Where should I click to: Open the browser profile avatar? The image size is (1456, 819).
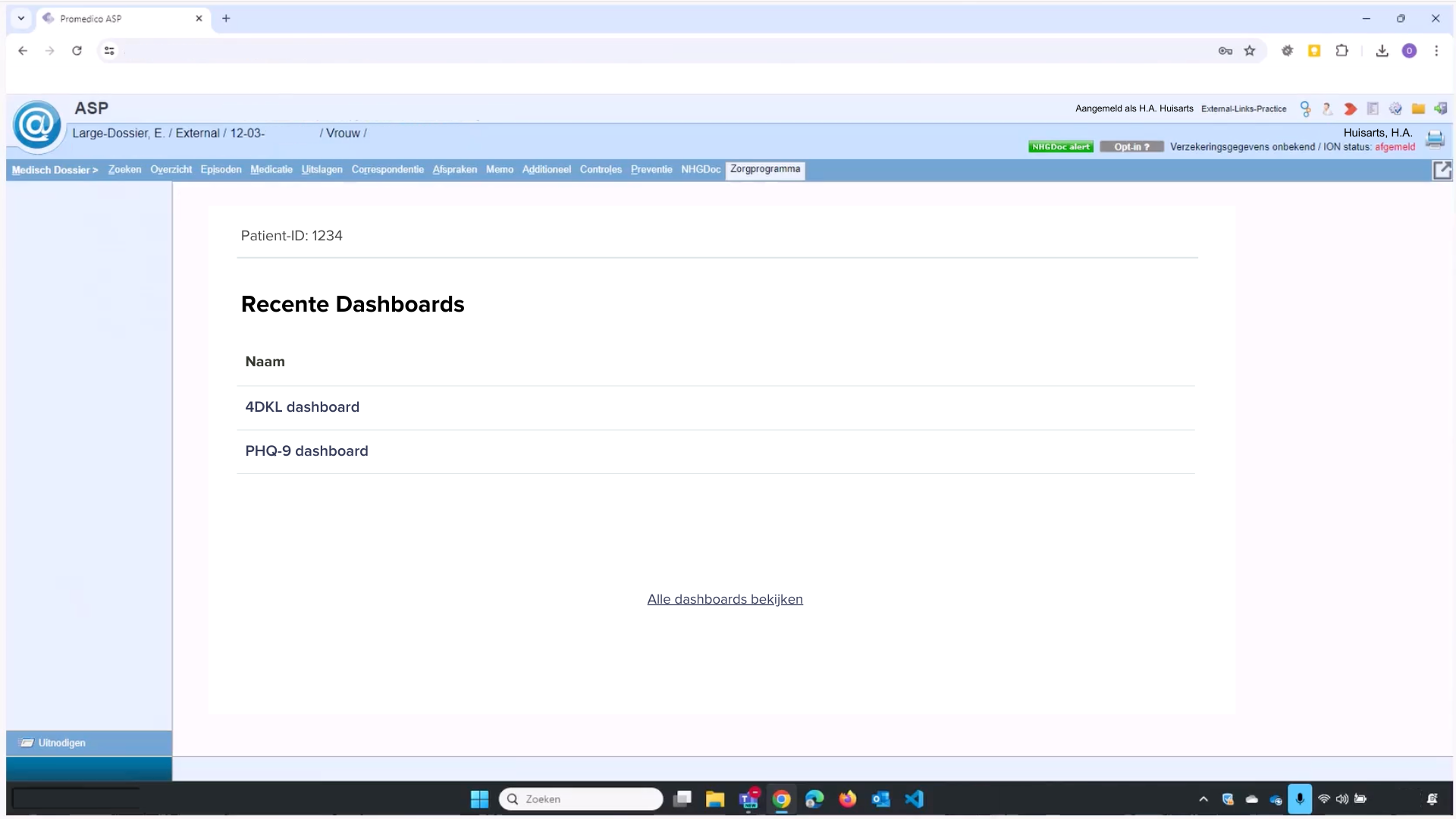tap(1409, 51)
